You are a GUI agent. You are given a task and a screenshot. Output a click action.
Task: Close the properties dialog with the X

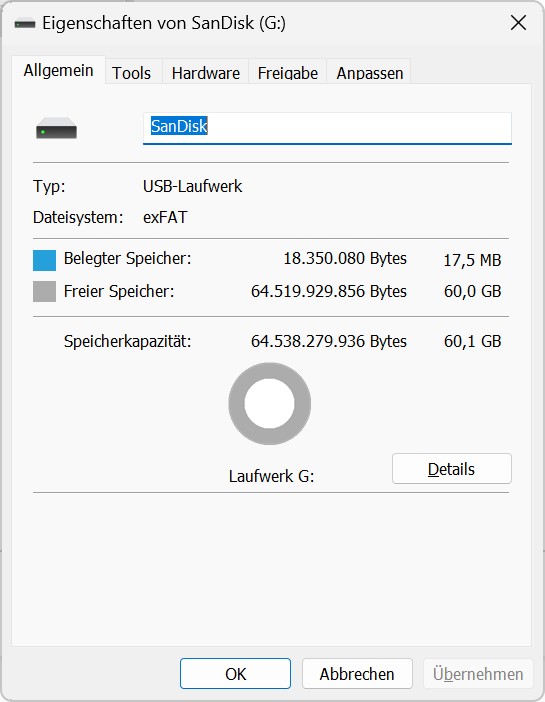coord(518,22)
